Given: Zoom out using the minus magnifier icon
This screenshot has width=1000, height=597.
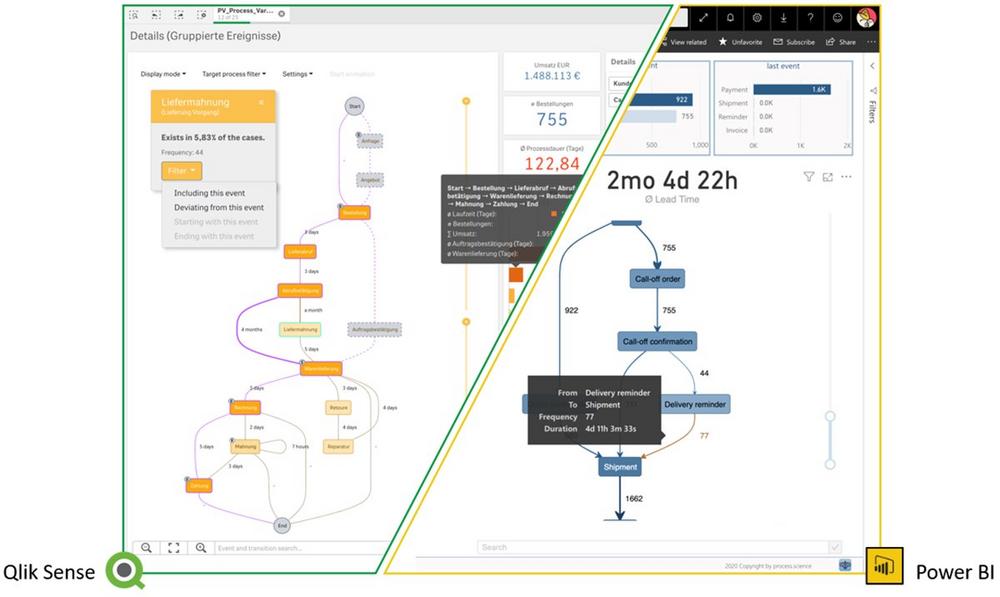Looking at the screenshot, I should point(146,547).
